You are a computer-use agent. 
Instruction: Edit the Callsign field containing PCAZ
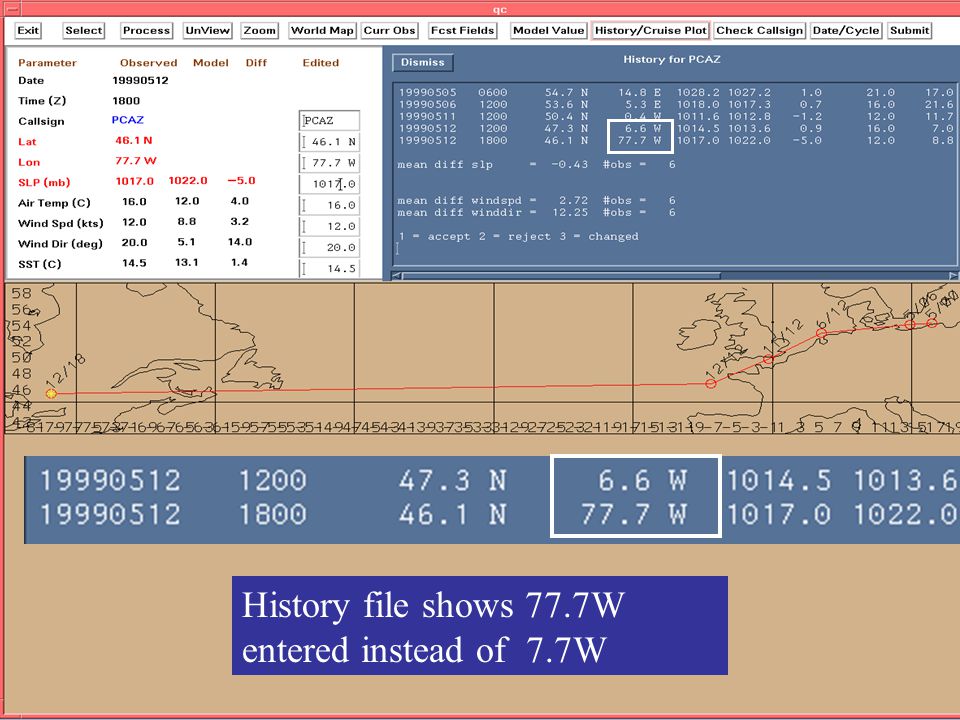click(329, 121)
